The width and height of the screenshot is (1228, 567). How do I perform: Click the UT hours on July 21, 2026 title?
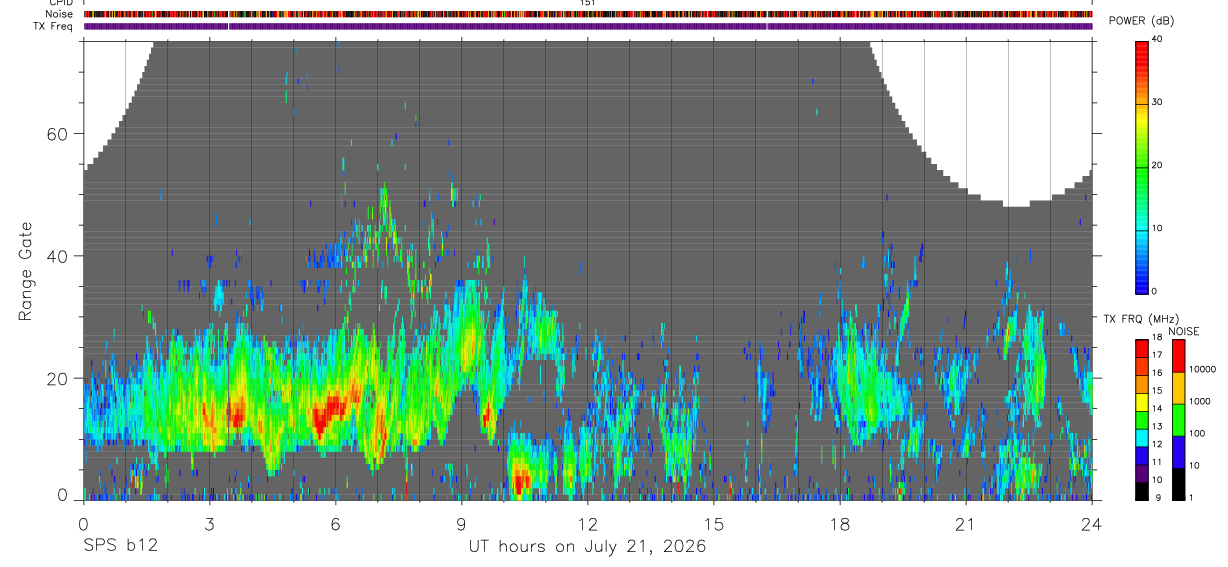click(588, 547)
